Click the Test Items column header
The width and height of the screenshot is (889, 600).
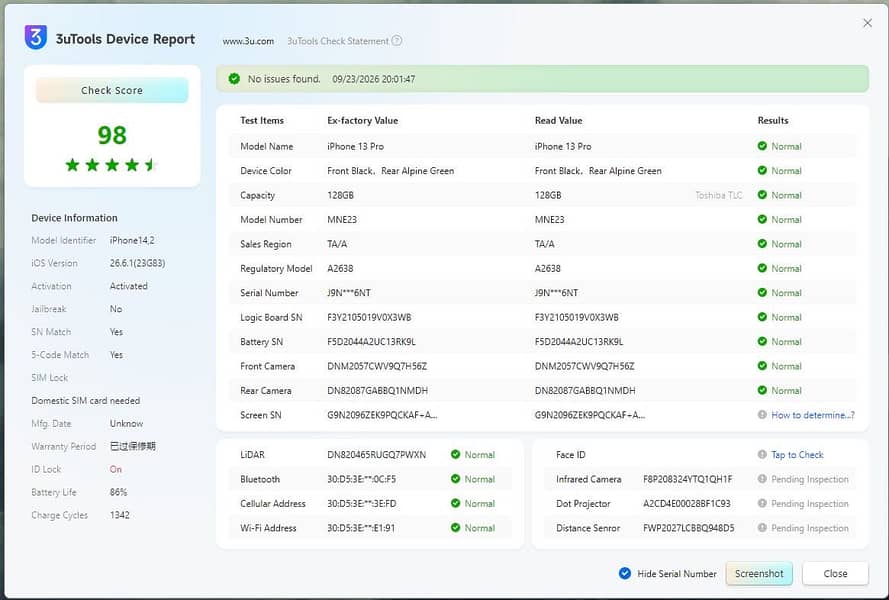[x=261, y=120]
